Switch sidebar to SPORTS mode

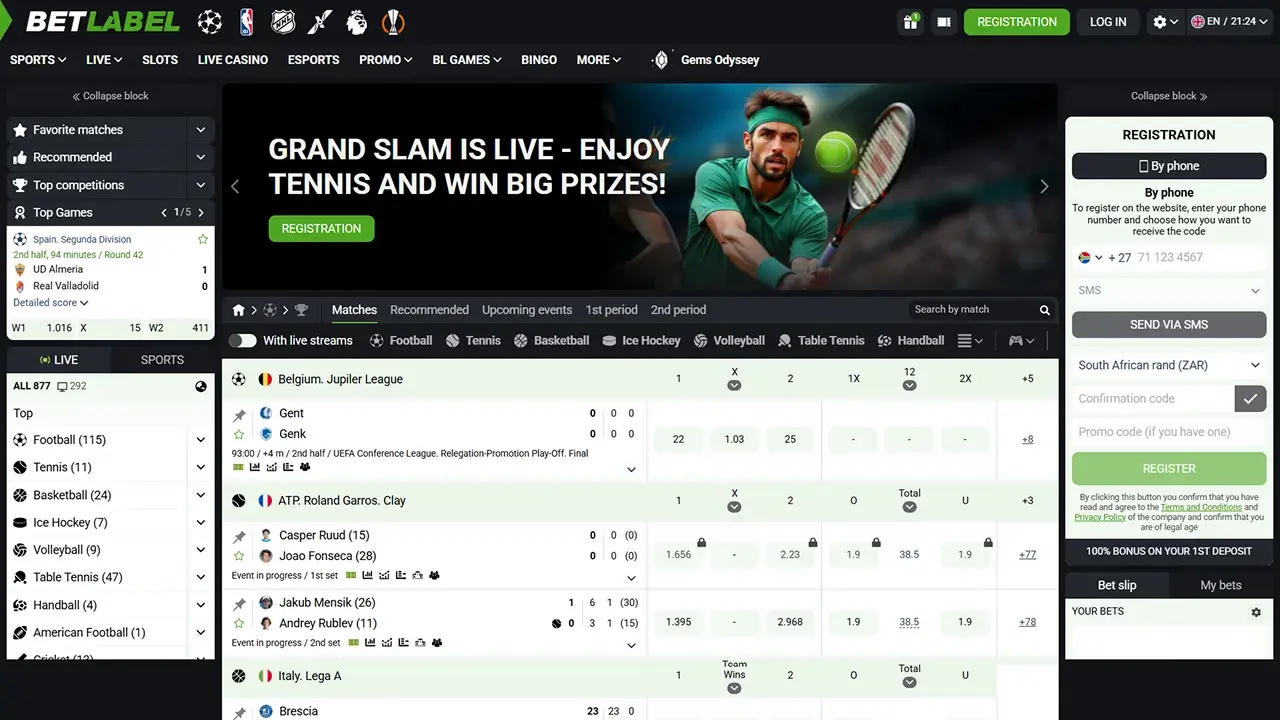[162, 360]
